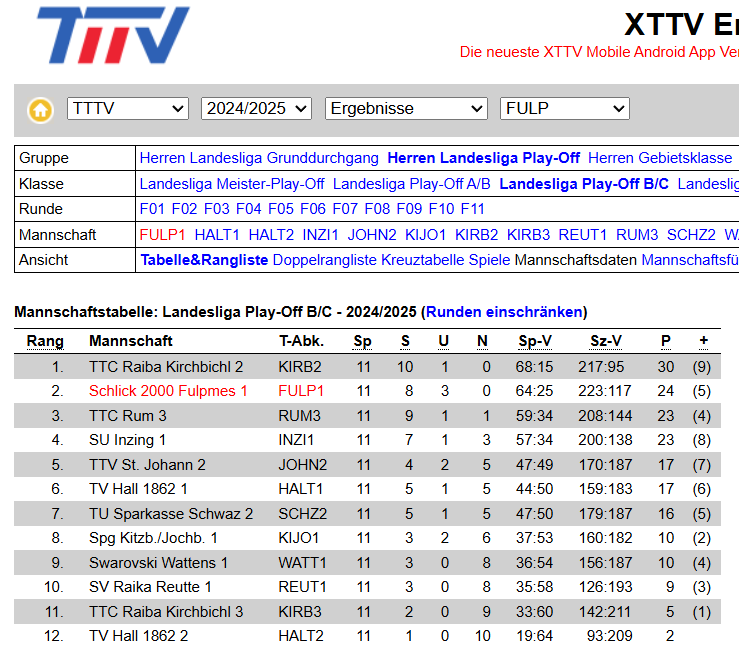Click the plus column header
Image resolution: width=739 pixels, height=670 pixels.
[x=704, y=341]
